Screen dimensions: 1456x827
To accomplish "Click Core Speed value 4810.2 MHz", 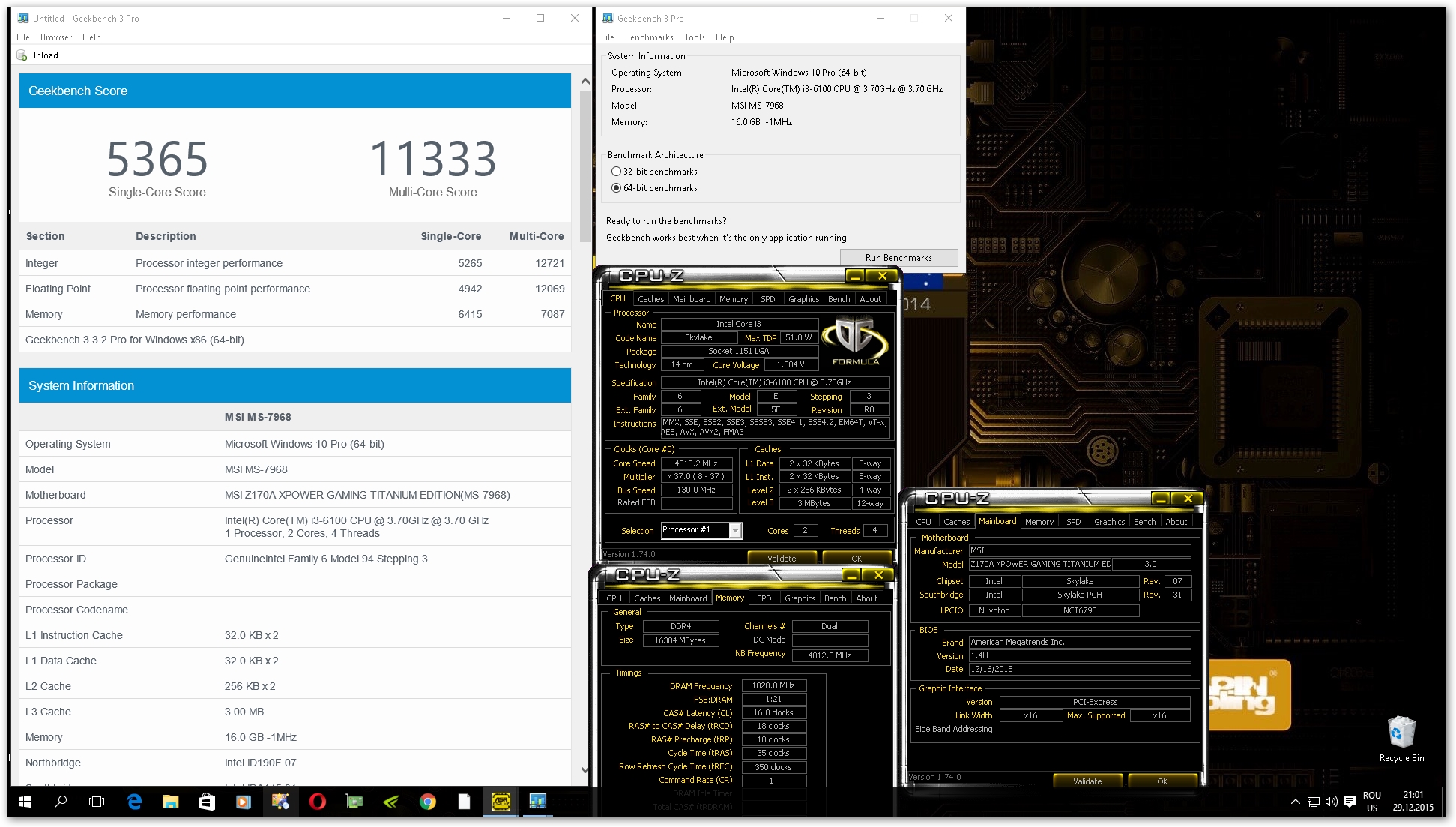I will 696,463.
